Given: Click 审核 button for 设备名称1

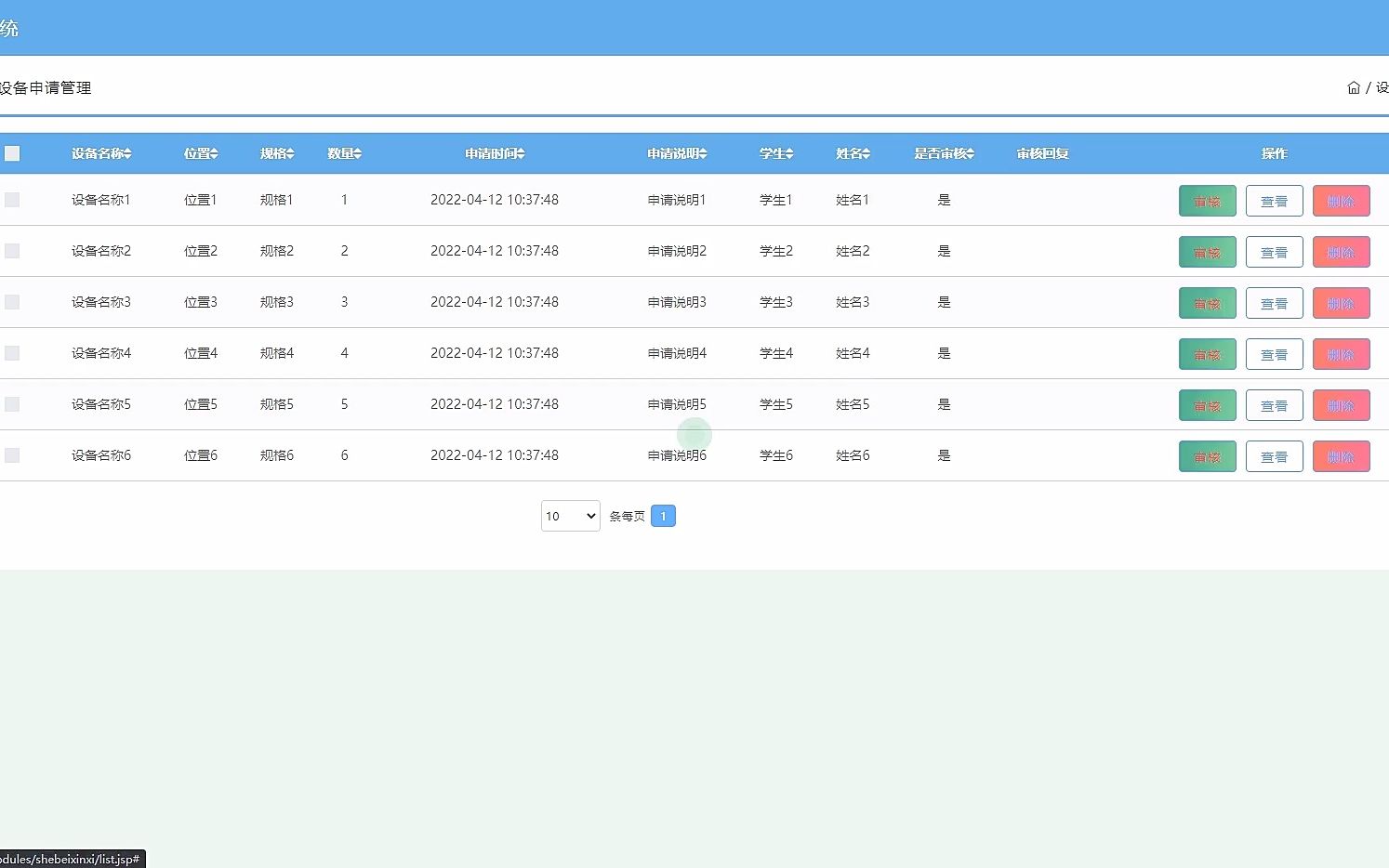Looking at the screenshot, I should pos(1208,201).
